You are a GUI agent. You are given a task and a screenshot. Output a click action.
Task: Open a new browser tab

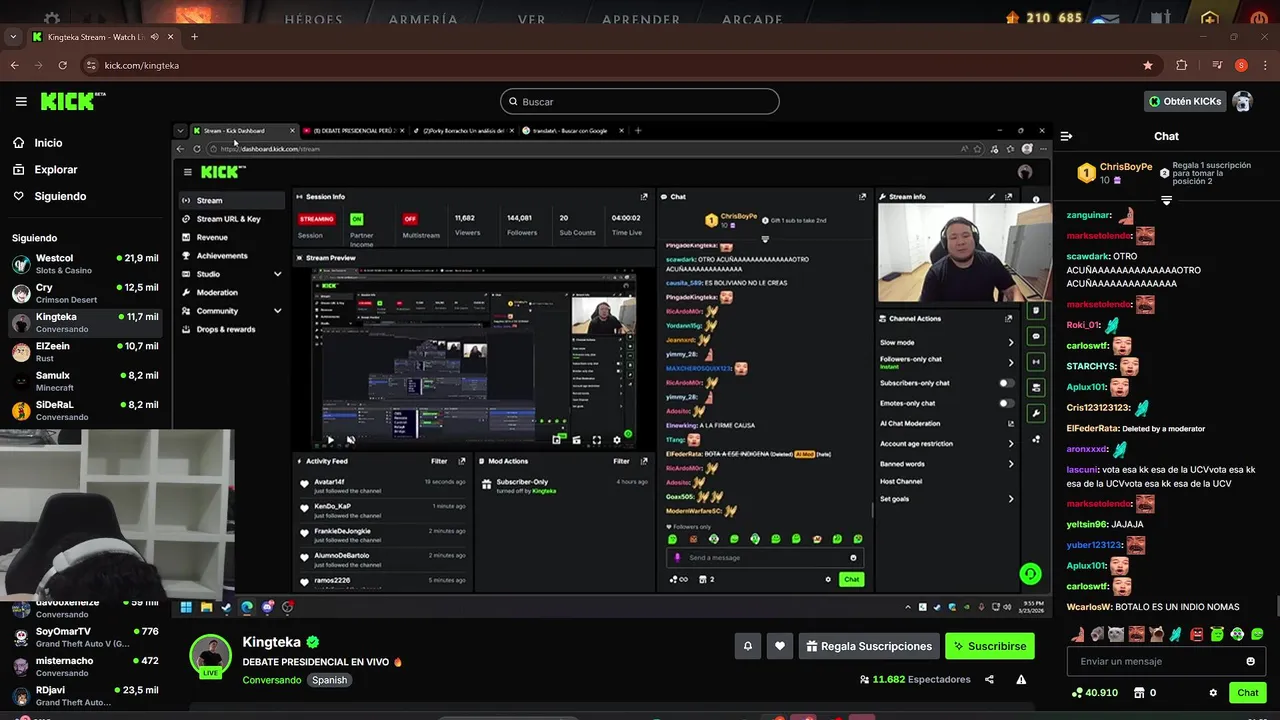[194, 37]
